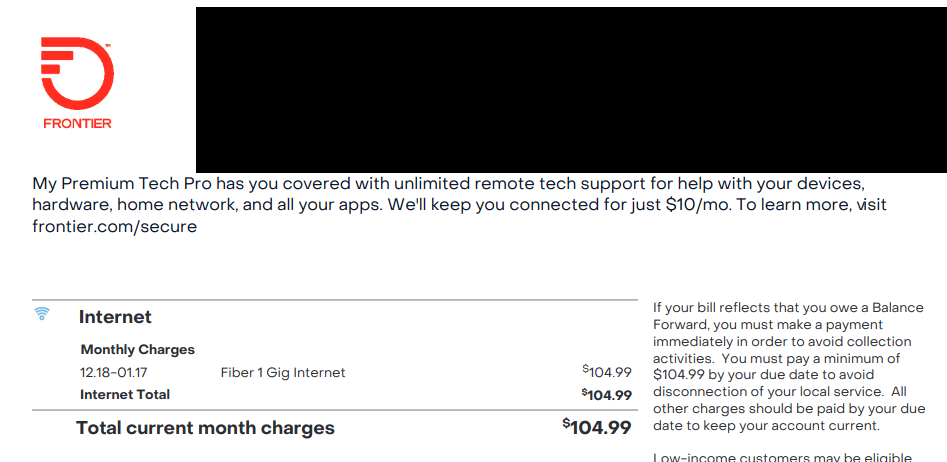The image size is (947, 462).
Task: Click the Balance Forward notice paragraph
Action: (x=789, y=367)
